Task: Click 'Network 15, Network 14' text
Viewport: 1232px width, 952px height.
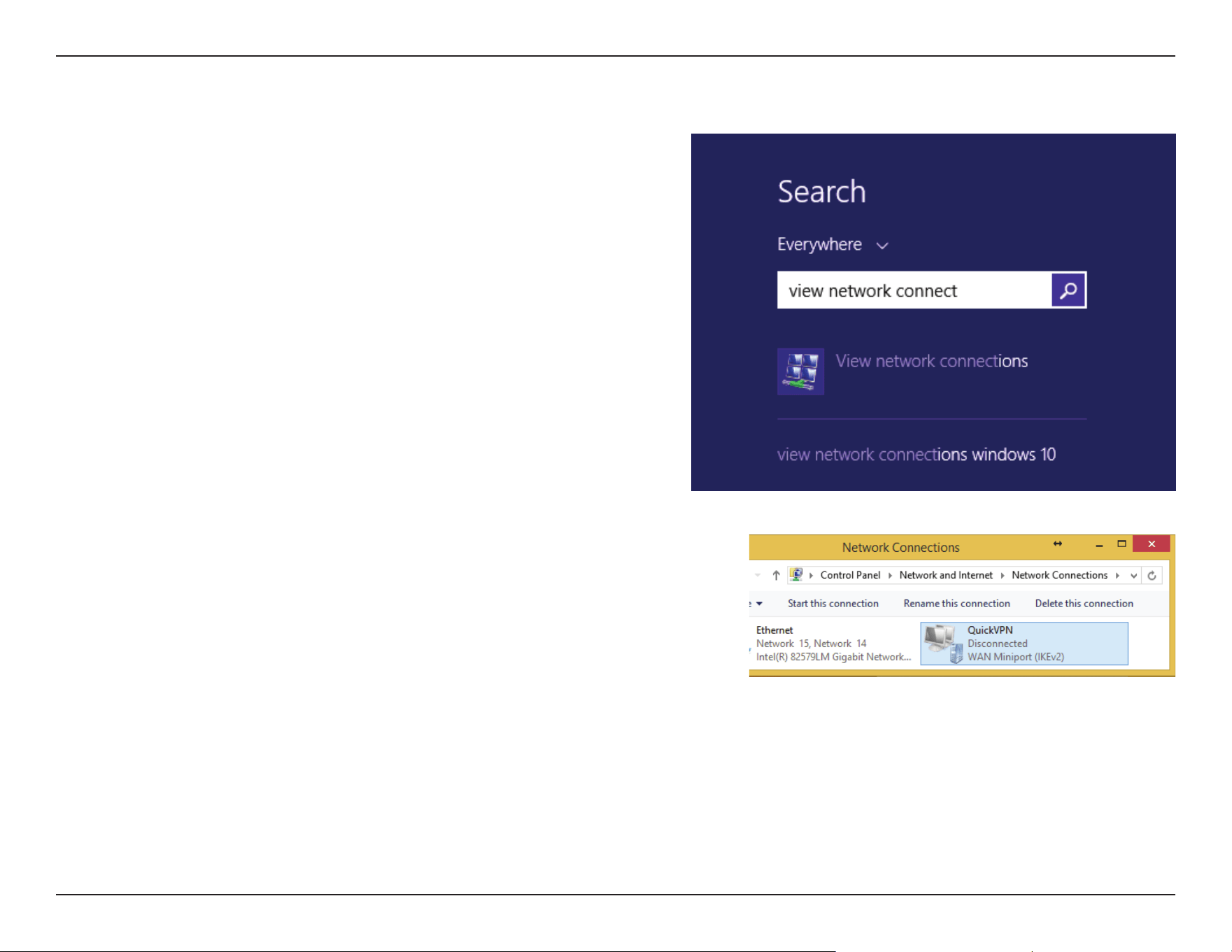Action: (811, 644)
